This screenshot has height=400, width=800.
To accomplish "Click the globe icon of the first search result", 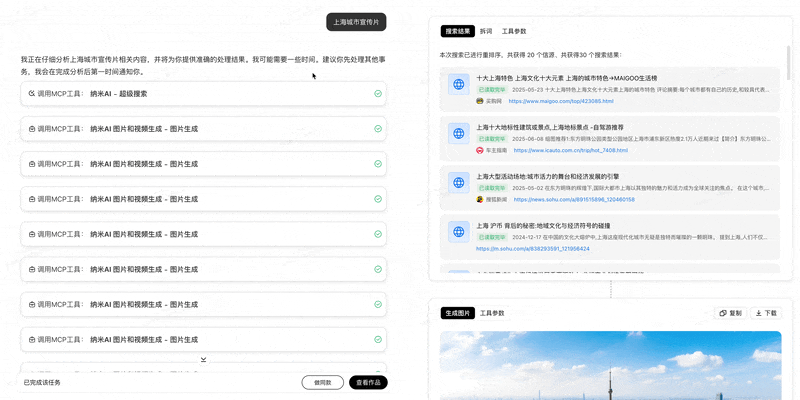I will tap(459, 85).
